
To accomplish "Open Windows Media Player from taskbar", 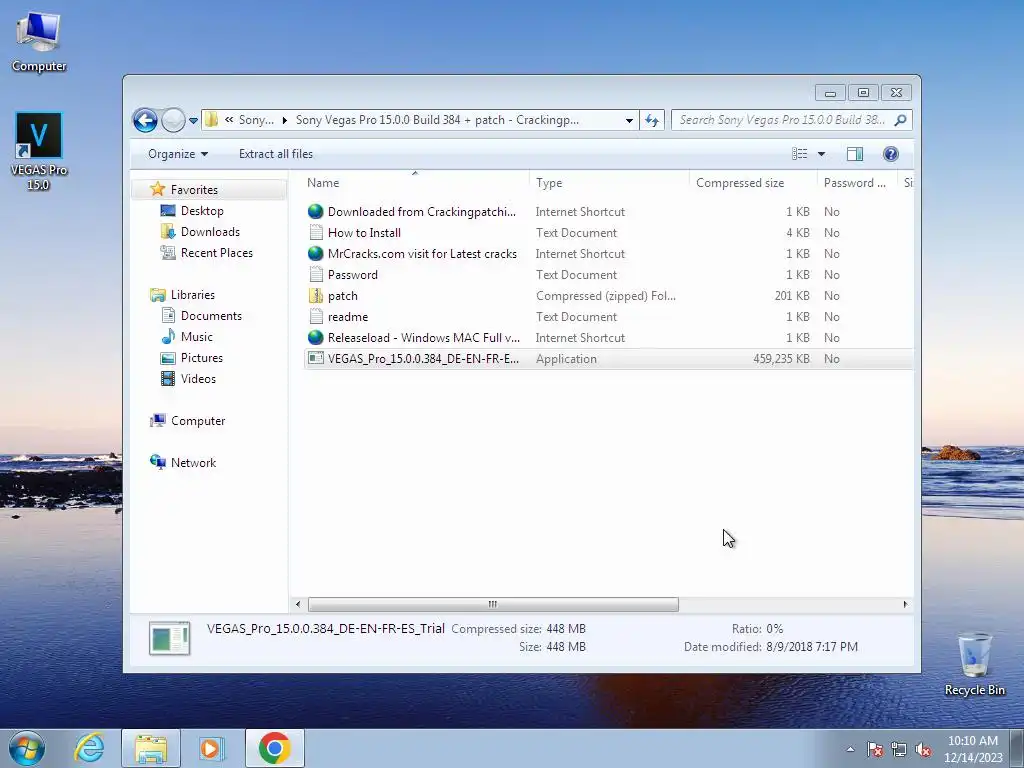I will [x=212, y=748].
